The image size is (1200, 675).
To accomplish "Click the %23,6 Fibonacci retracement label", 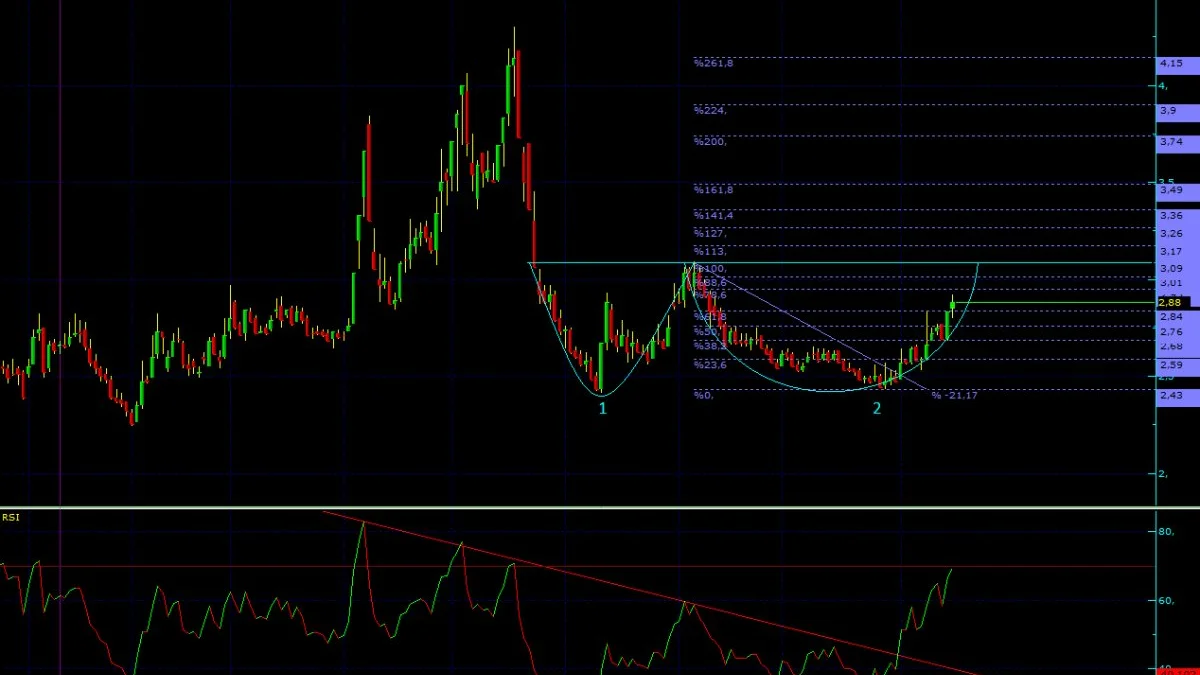I will (710, 365).
